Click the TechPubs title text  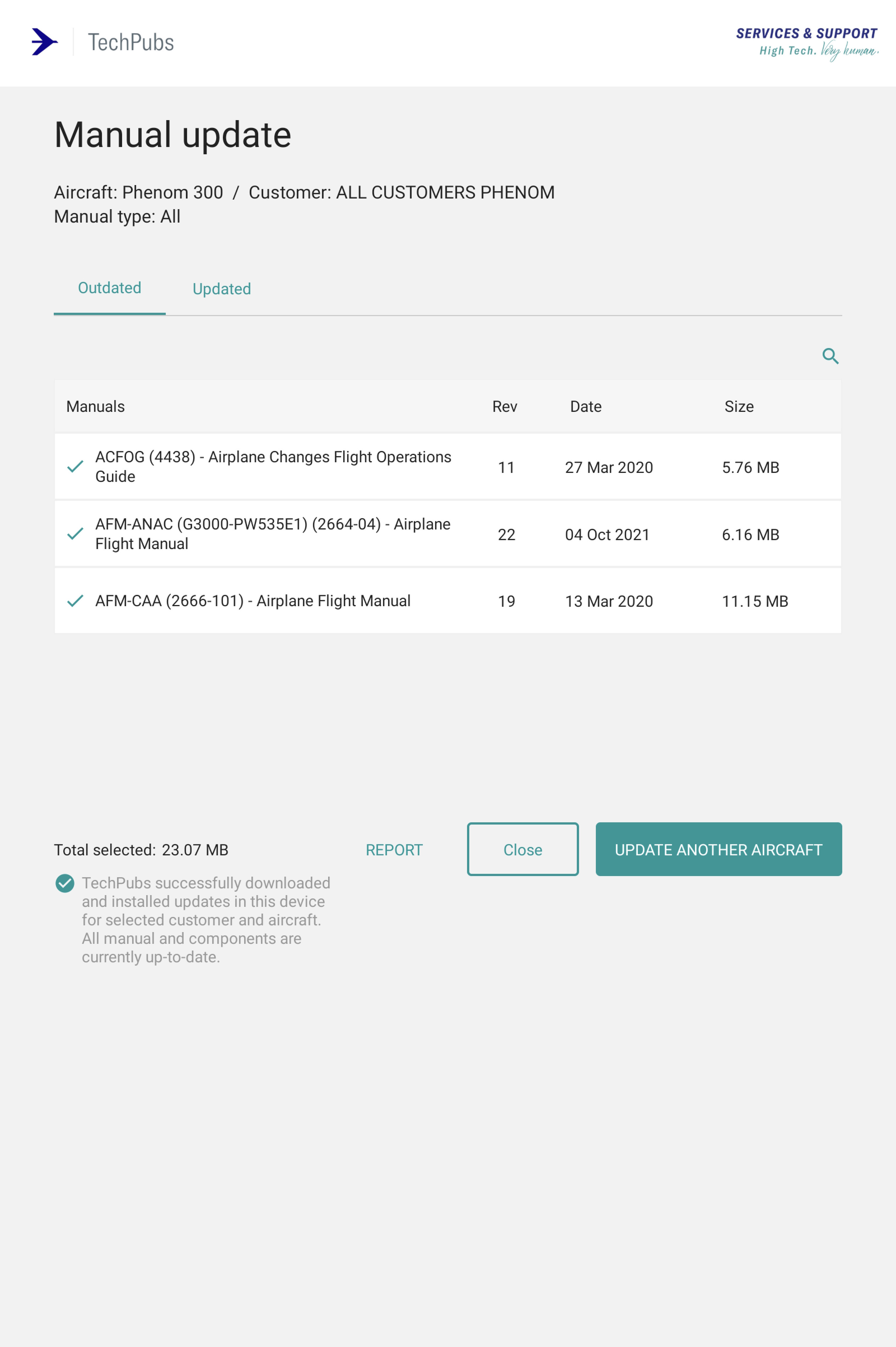click(x=131, y=42)
